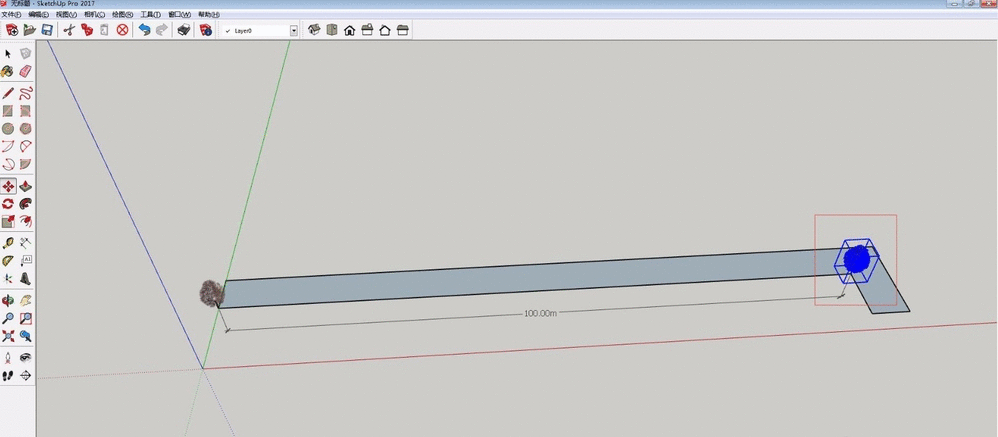Switch to Top view using toolbar icon
The height and width of the screenshot is (437, 998).
(x=331, y=31)
